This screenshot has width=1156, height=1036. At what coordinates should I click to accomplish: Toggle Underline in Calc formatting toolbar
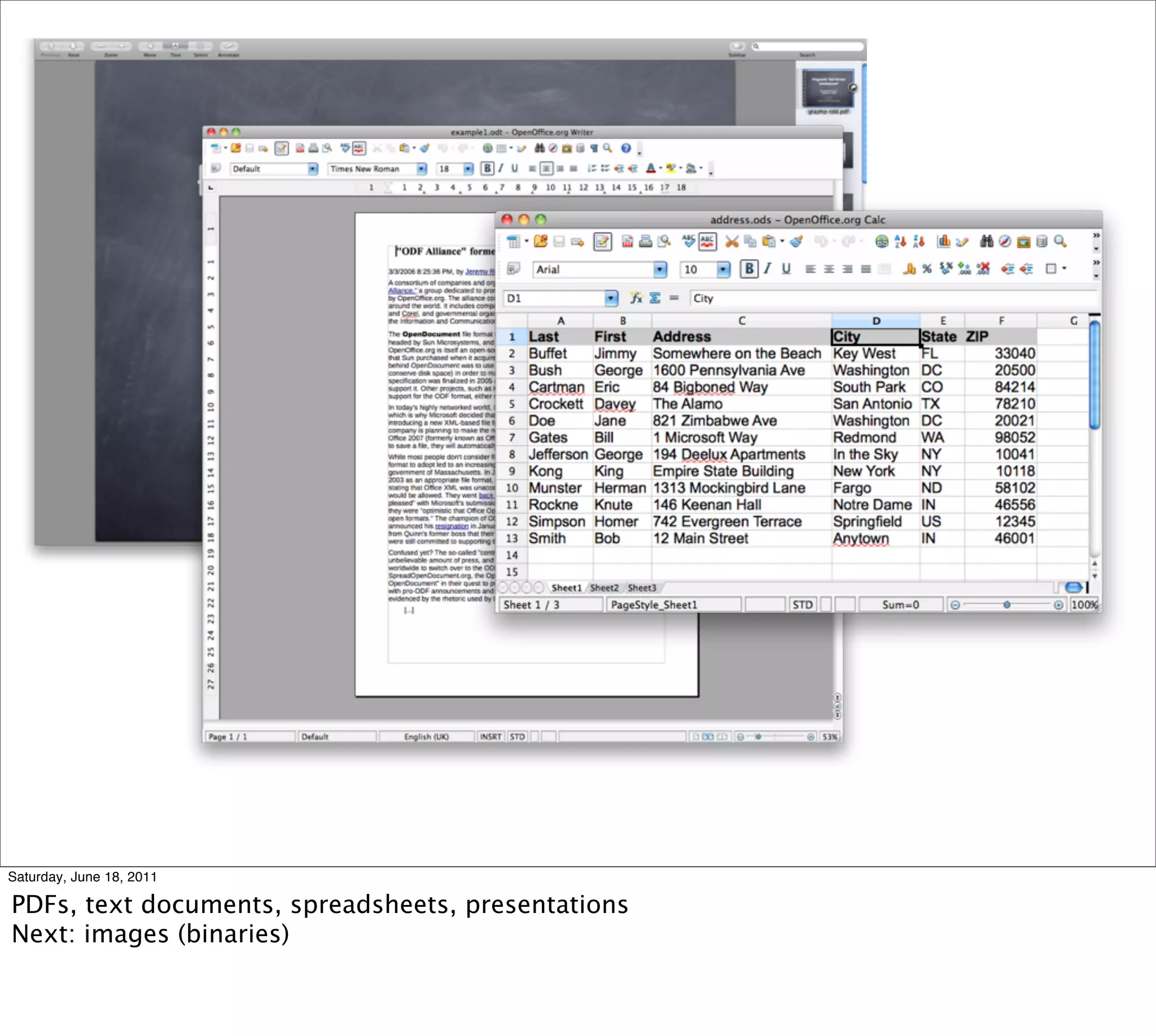point(786,269)
